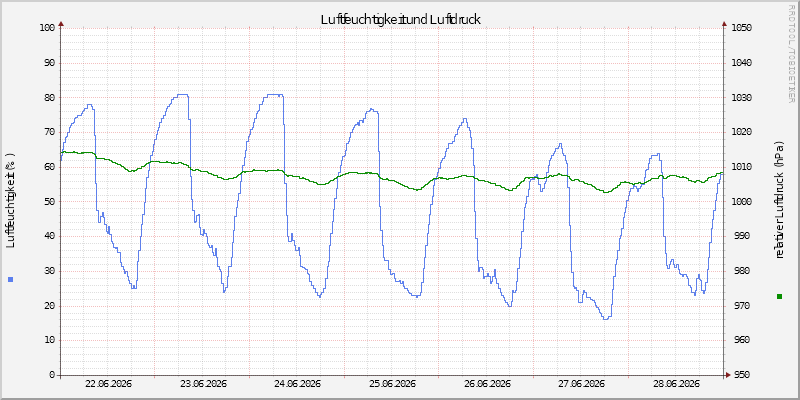This screenshot has height=400, width=800.
Task: Click the green pressure legend square
Action: tap(779, 296)
